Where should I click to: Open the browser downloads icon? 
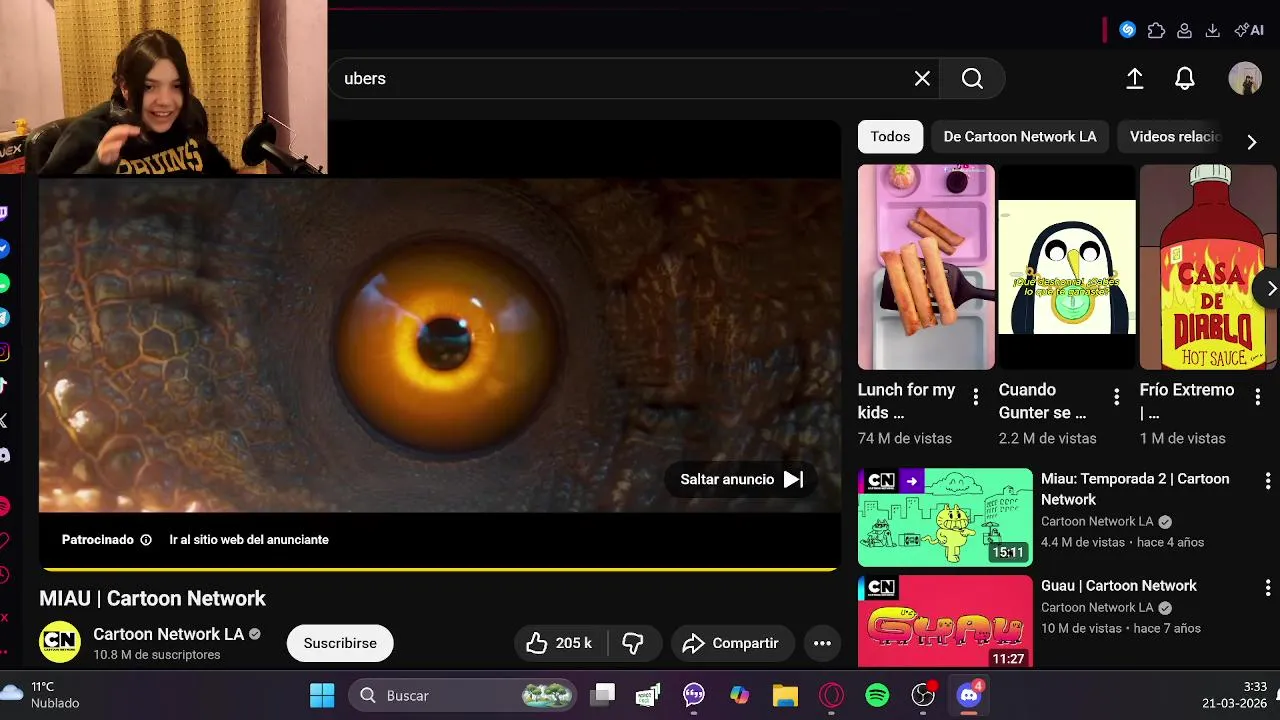coord(1212,31)
